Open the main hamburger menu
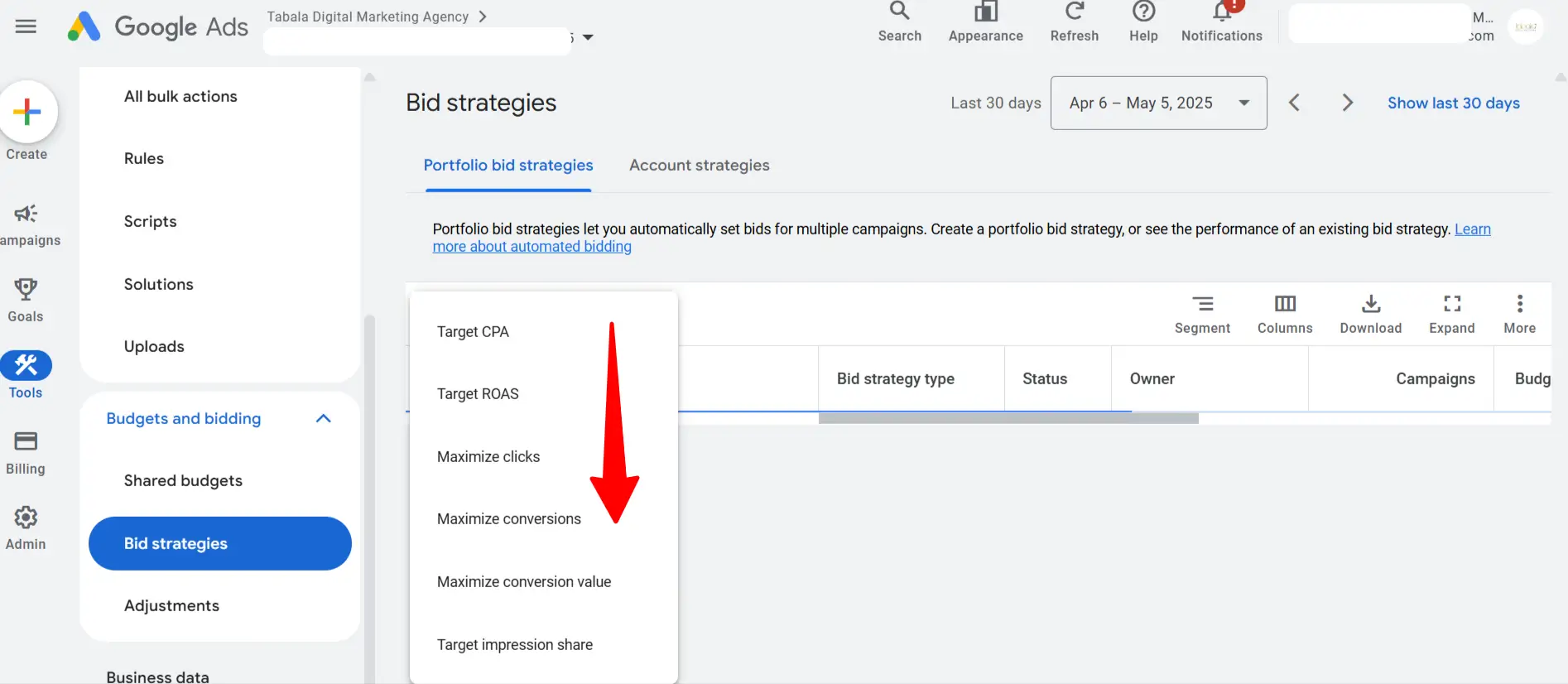This screenshot has height=684, width=1568. (x=26, y=26)
